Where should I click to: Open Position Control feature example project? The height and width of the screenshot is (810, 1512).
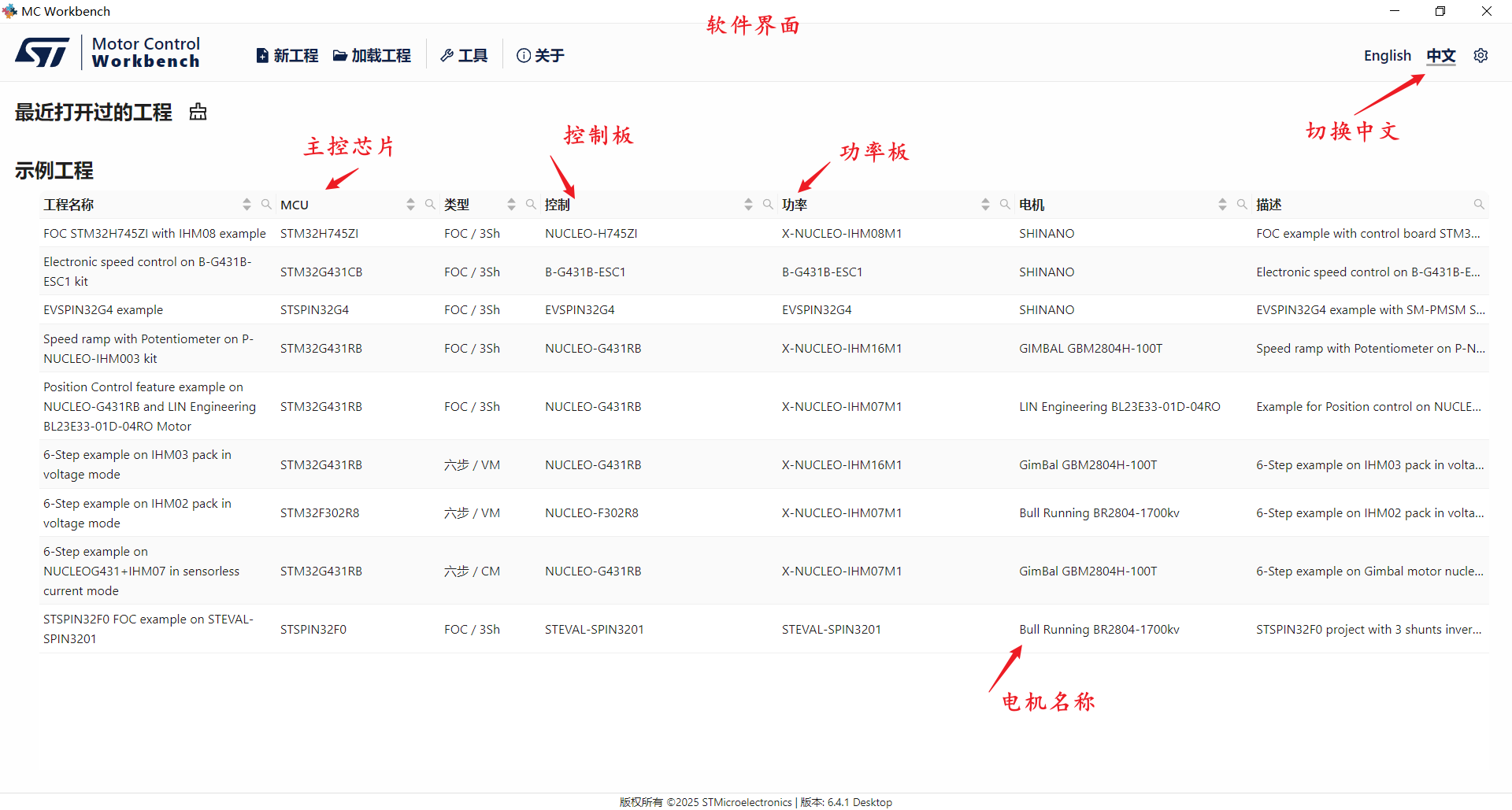[150, 407]
